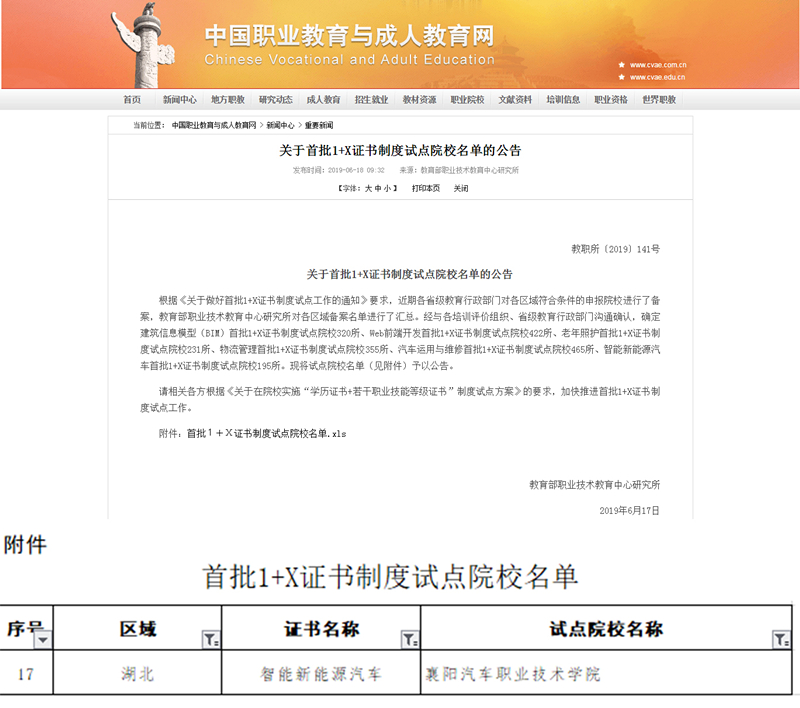This screenshot has height=708, width=800.
Task: Click the 证书名称 column filter icon
Action: tap(409, 639)
